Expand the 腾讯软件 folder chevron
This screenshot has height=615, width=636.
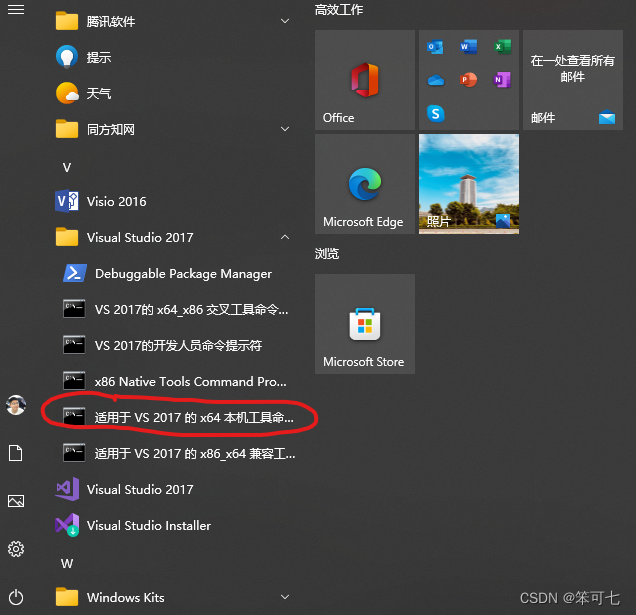click(285, 21)
